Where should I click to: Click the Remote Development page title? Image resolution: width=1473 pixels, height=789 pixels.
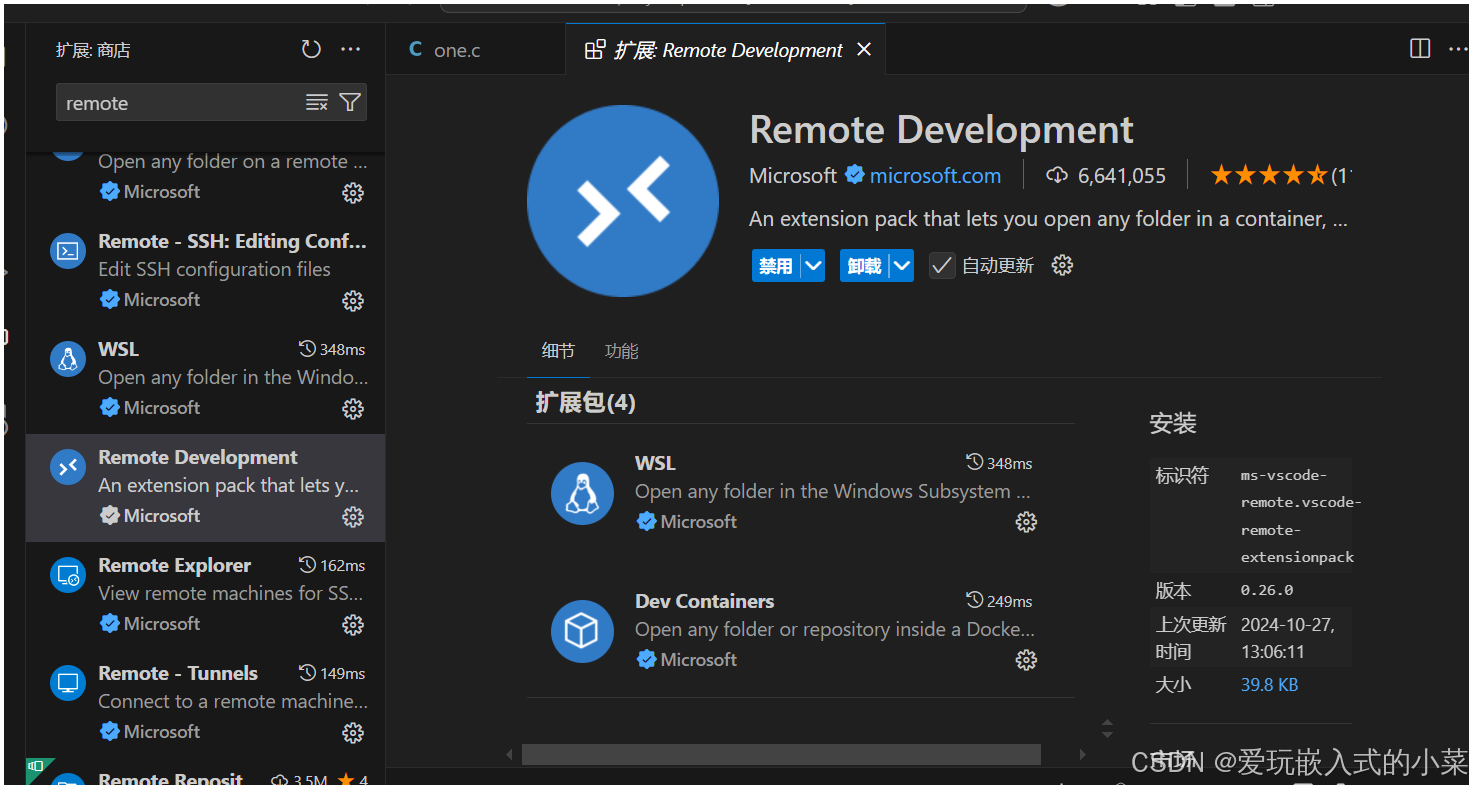[x=941, y=130]
